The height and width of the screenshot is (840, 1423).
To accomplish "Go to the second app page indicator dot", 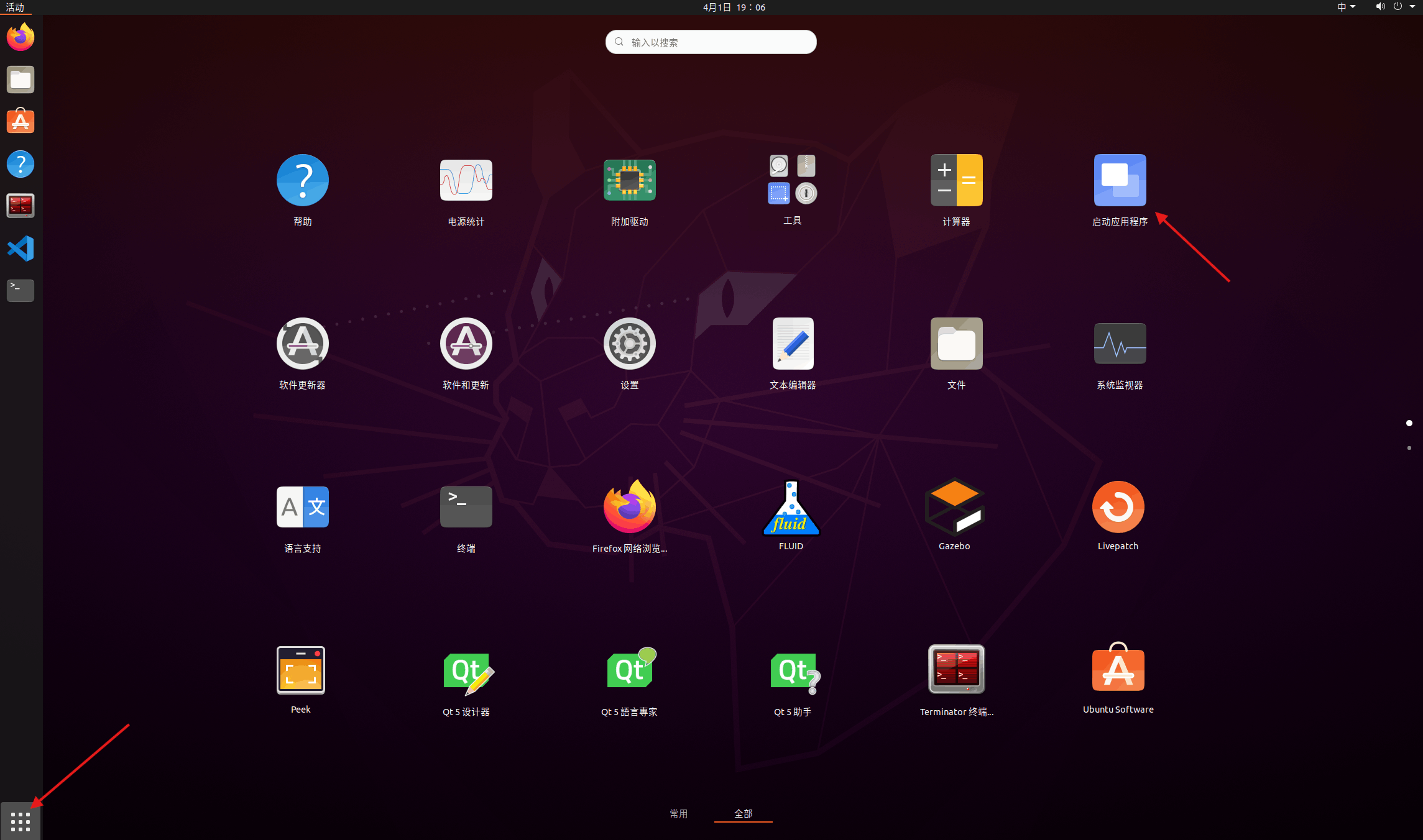I will tap(1409, 448).
